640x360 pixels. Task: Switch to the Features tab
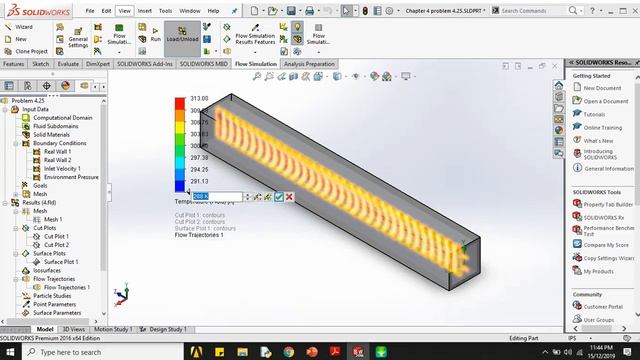click(x=13, y=64)
